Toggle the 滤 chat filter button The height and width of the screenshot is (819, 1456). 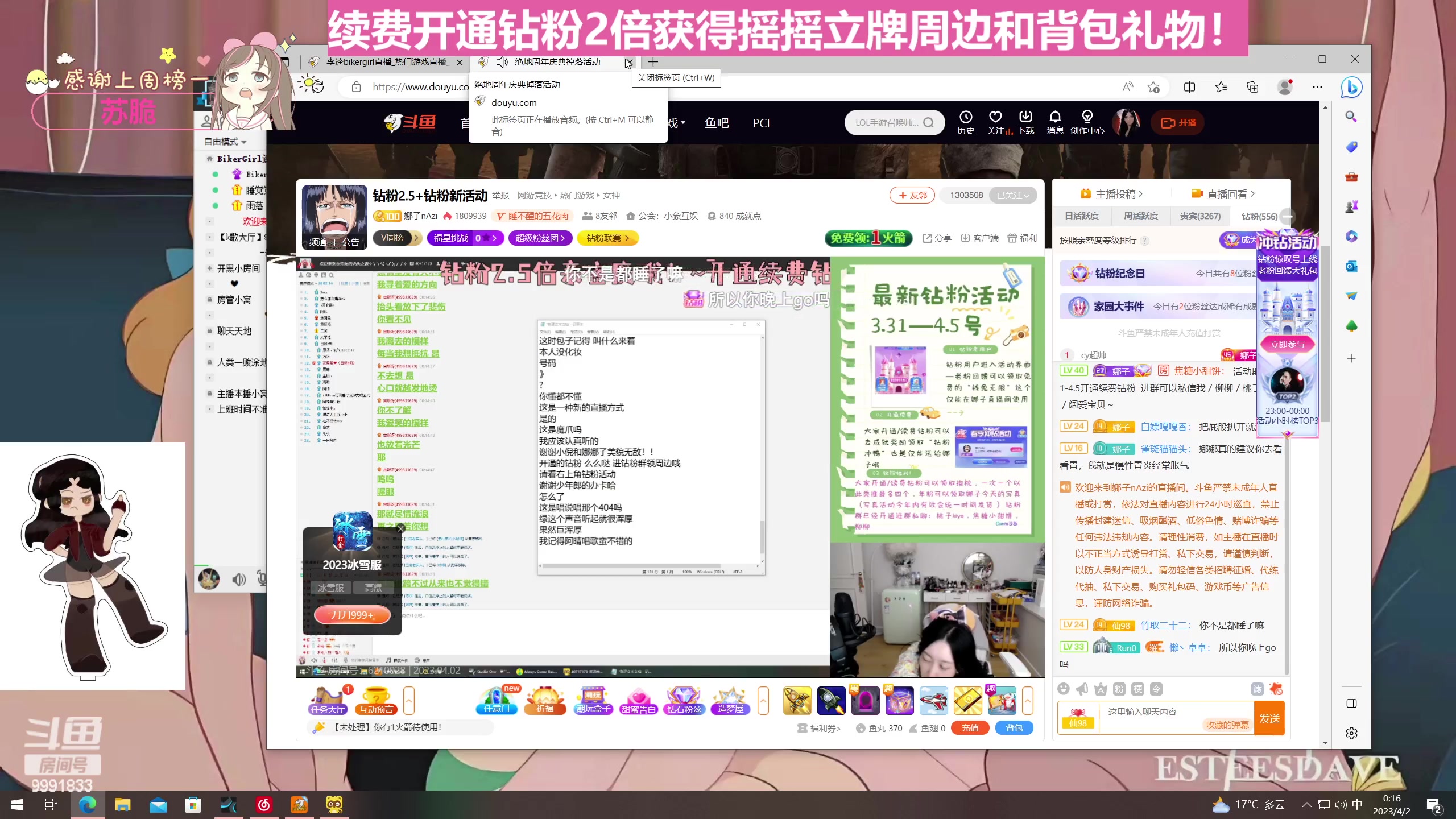coord(1257,689)
